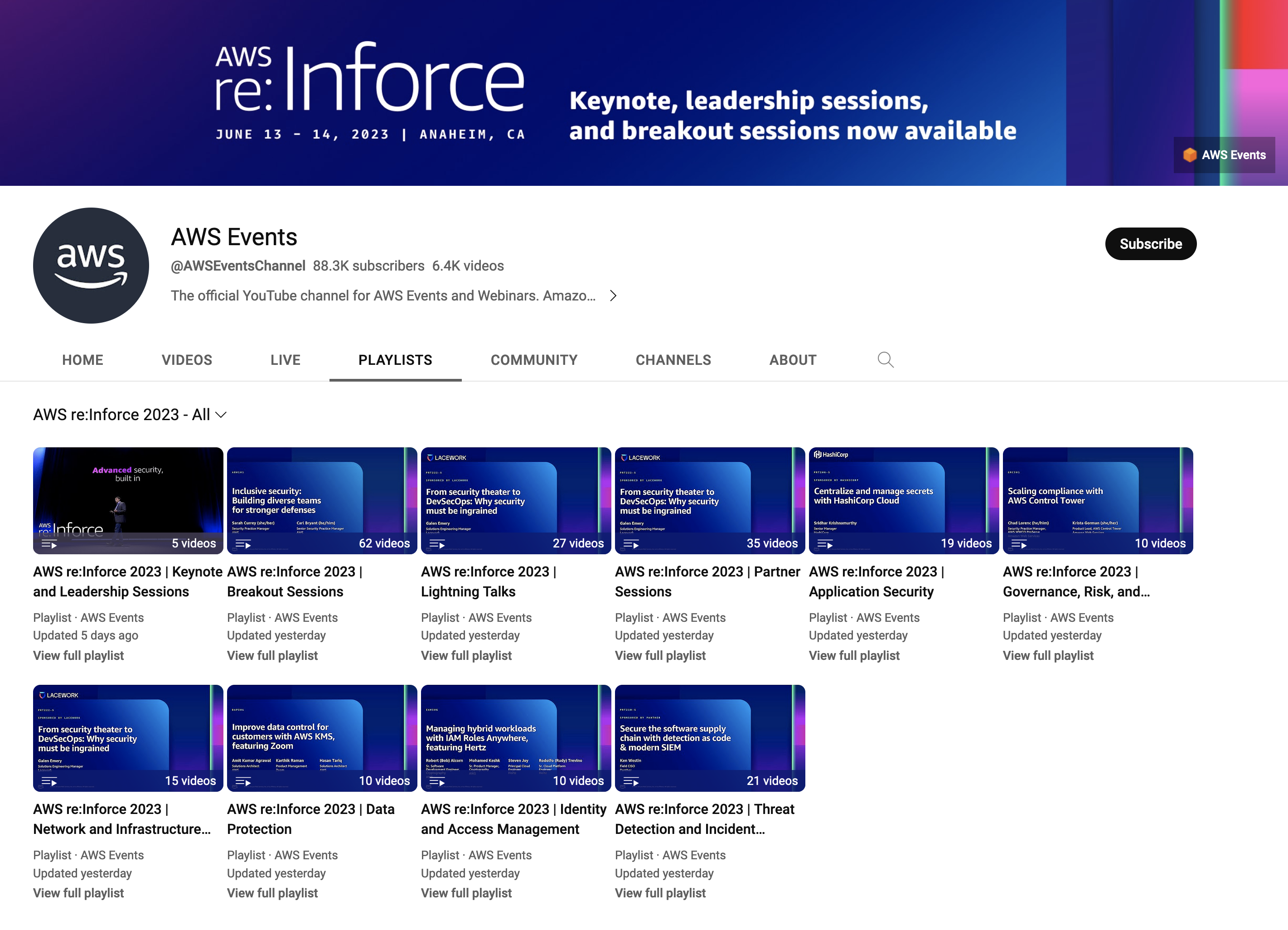
Task: Switch to the Videos tab
Action: coord(187,360)
